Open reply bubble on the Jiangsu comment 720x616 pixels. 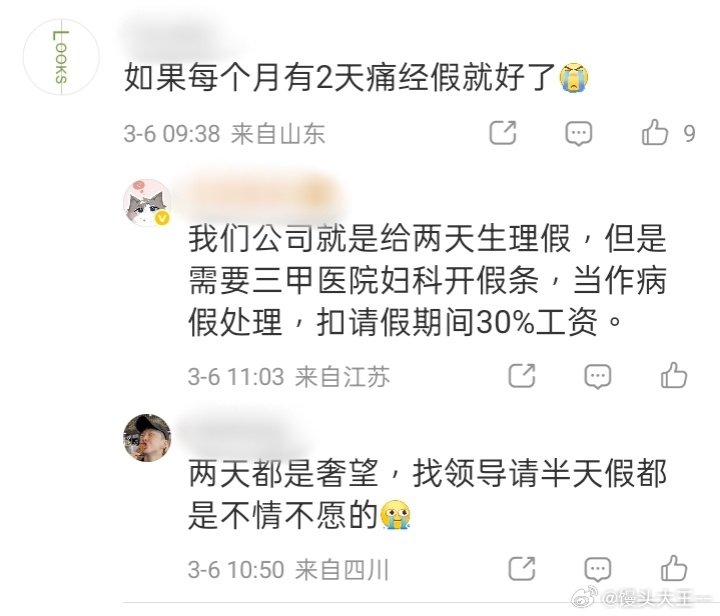point(597,377)
